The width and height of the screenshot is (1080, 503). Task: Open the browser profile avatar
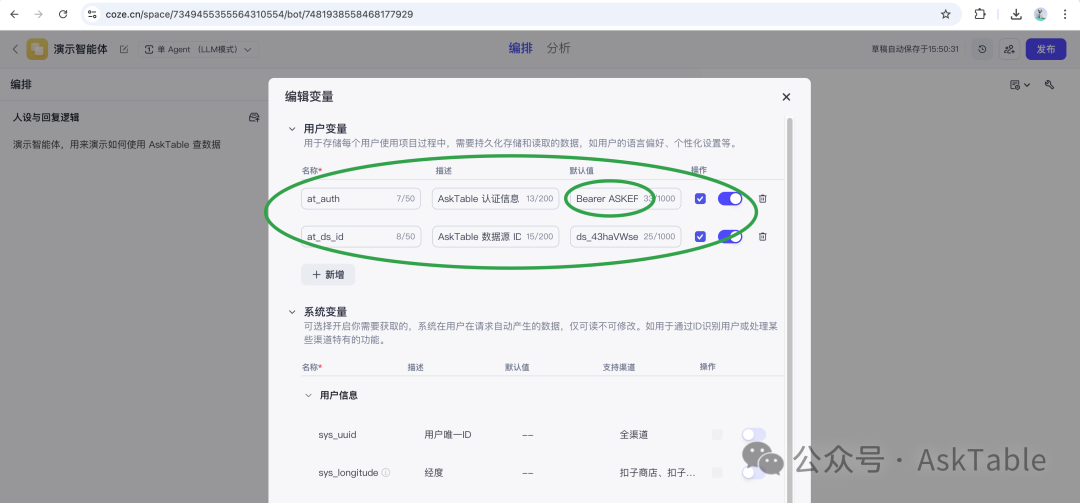point(1041,14)
